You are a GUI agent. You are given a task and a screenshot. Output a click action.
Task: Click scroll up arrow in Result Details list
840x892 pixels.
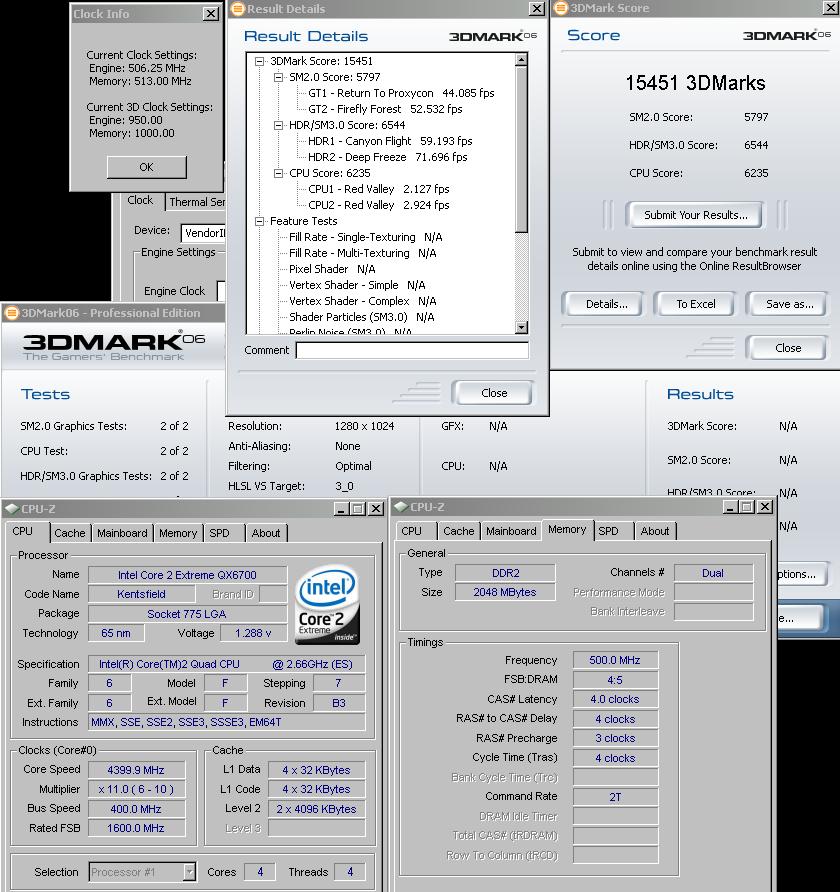(521, 60)
